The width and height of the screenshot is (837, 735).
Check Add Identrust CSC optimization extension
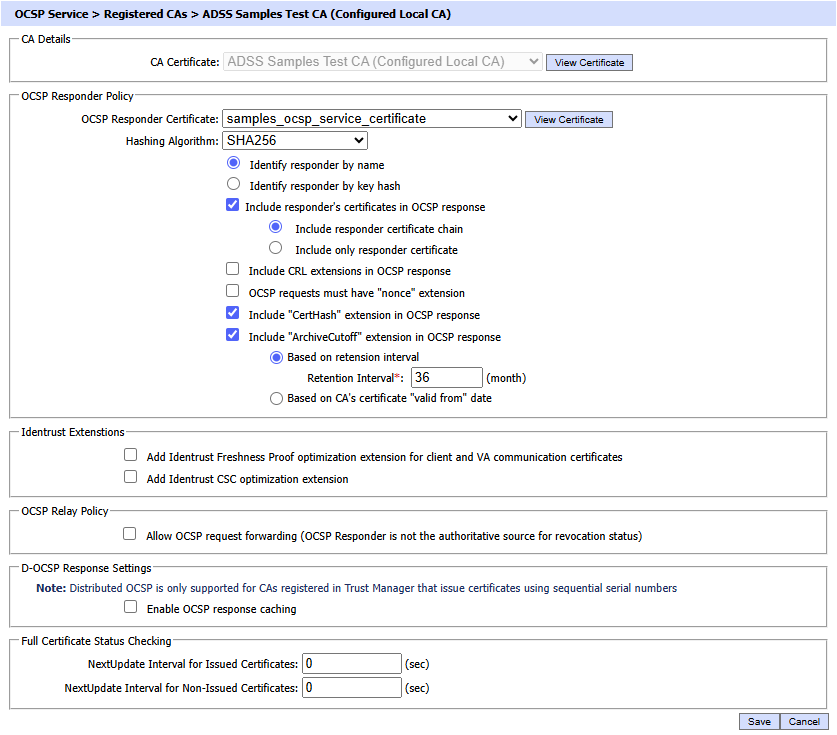click(131, 478)
